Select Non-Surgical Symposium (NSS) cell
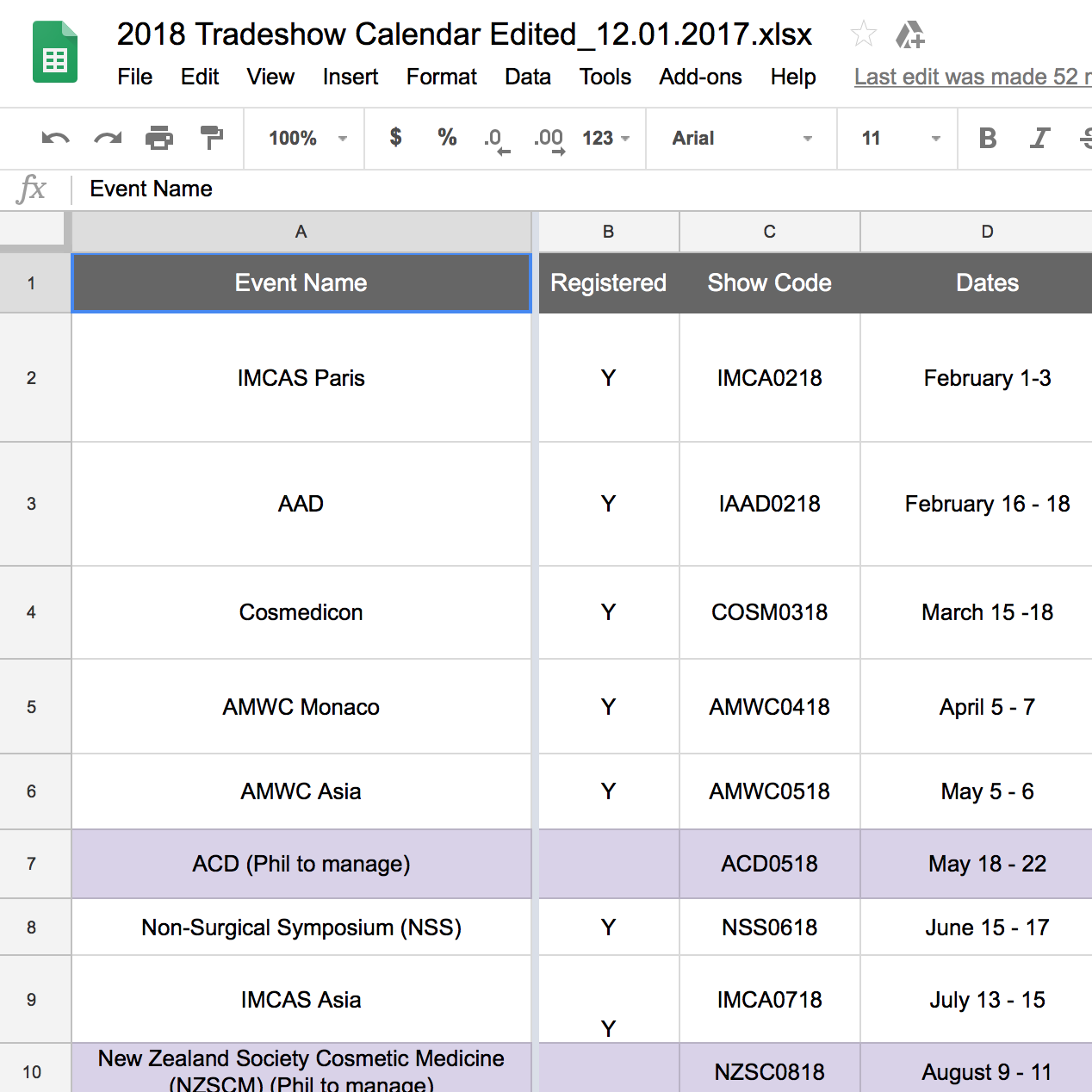 [301, 928]
